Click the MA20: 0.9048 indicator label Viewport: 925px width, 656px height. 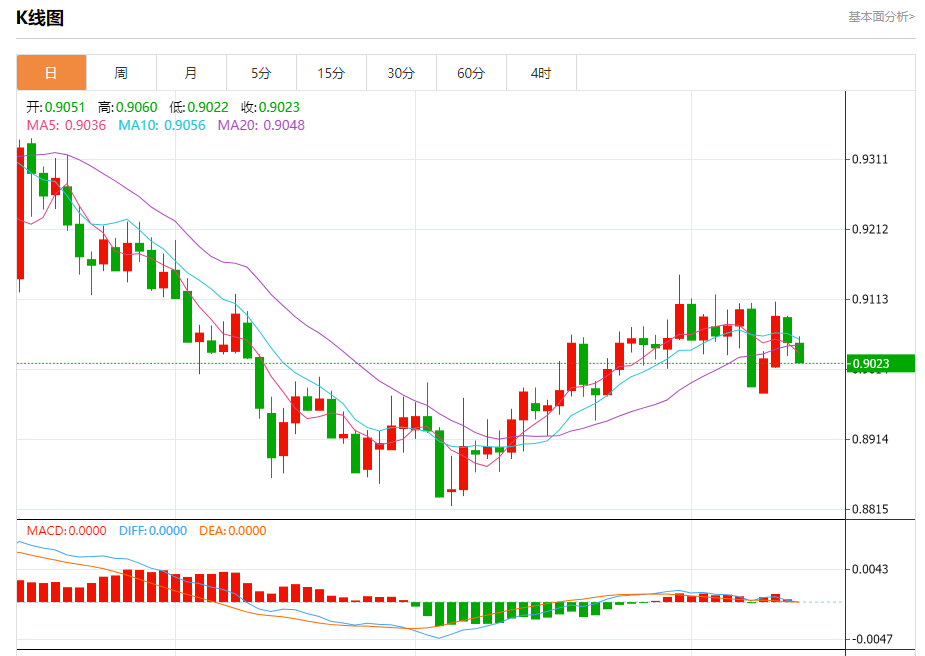pos(261,125)
